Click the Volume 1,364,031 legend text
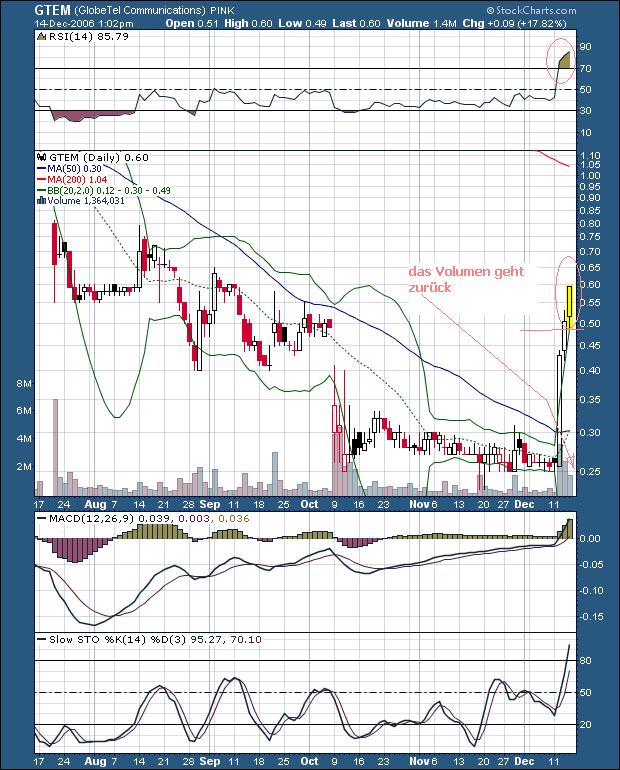 (x=86, y=201)
